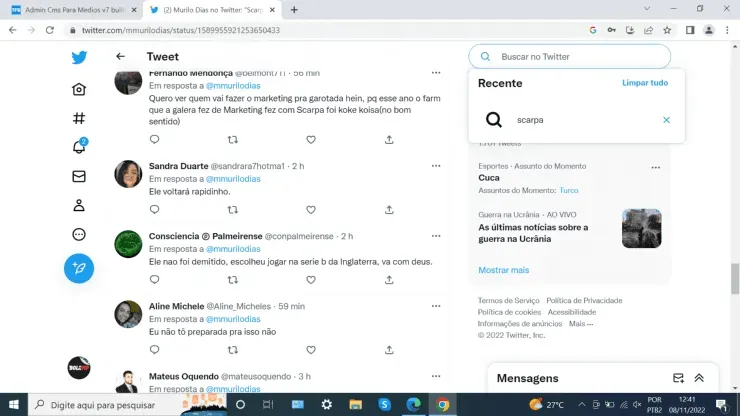740x416 pixels.
Task: Like Sandra Duarte's reply
Action: 311,210
